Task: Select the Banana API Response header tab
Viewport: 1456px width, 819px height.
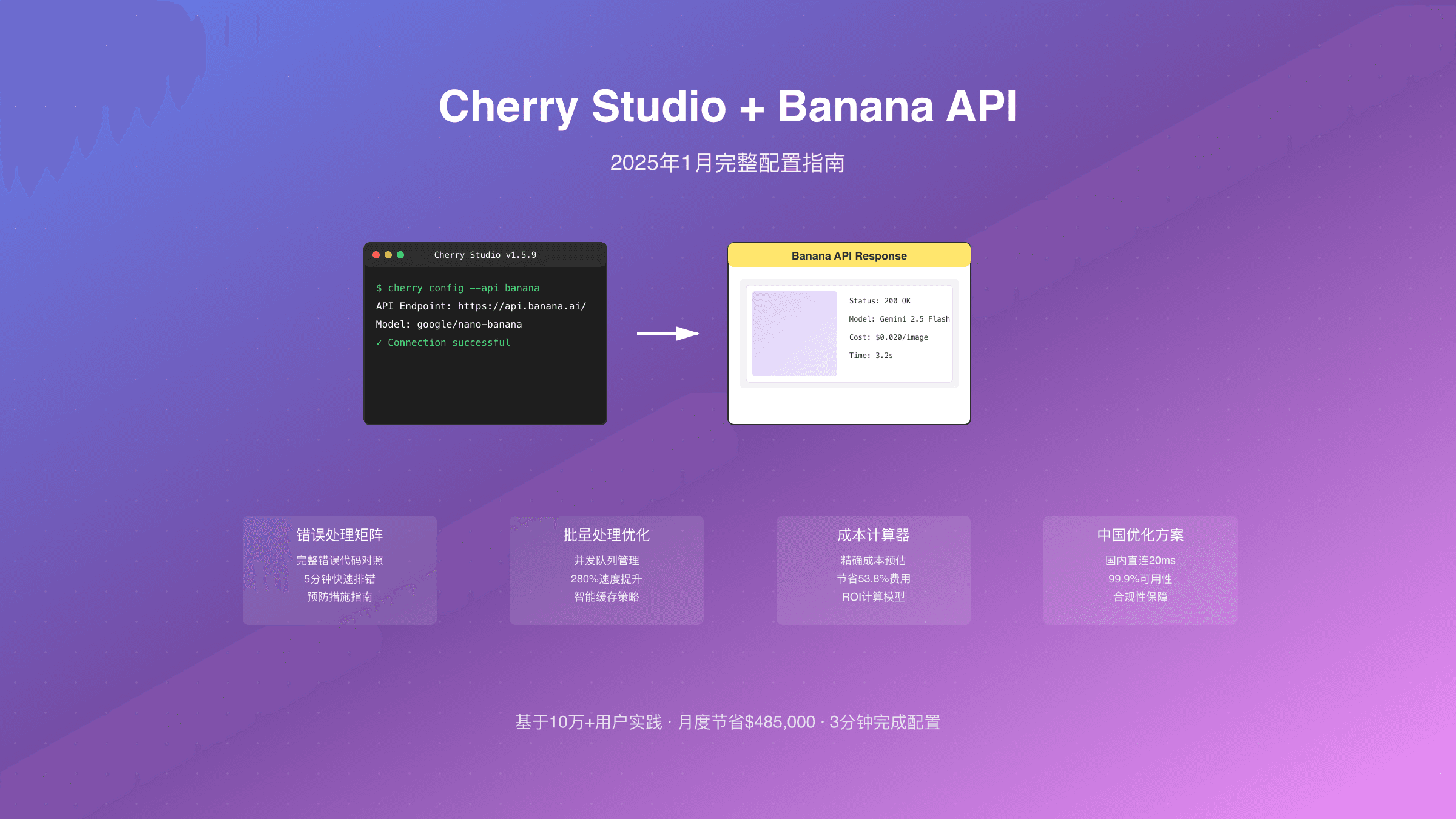Action: pos(848,255)
